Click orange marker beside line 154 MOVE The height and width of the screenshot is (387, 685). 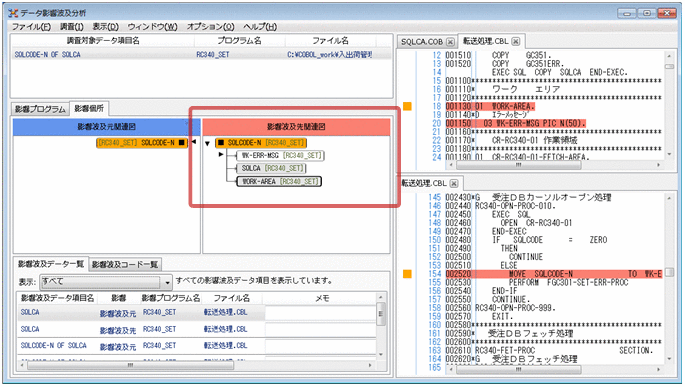[407, 274]
